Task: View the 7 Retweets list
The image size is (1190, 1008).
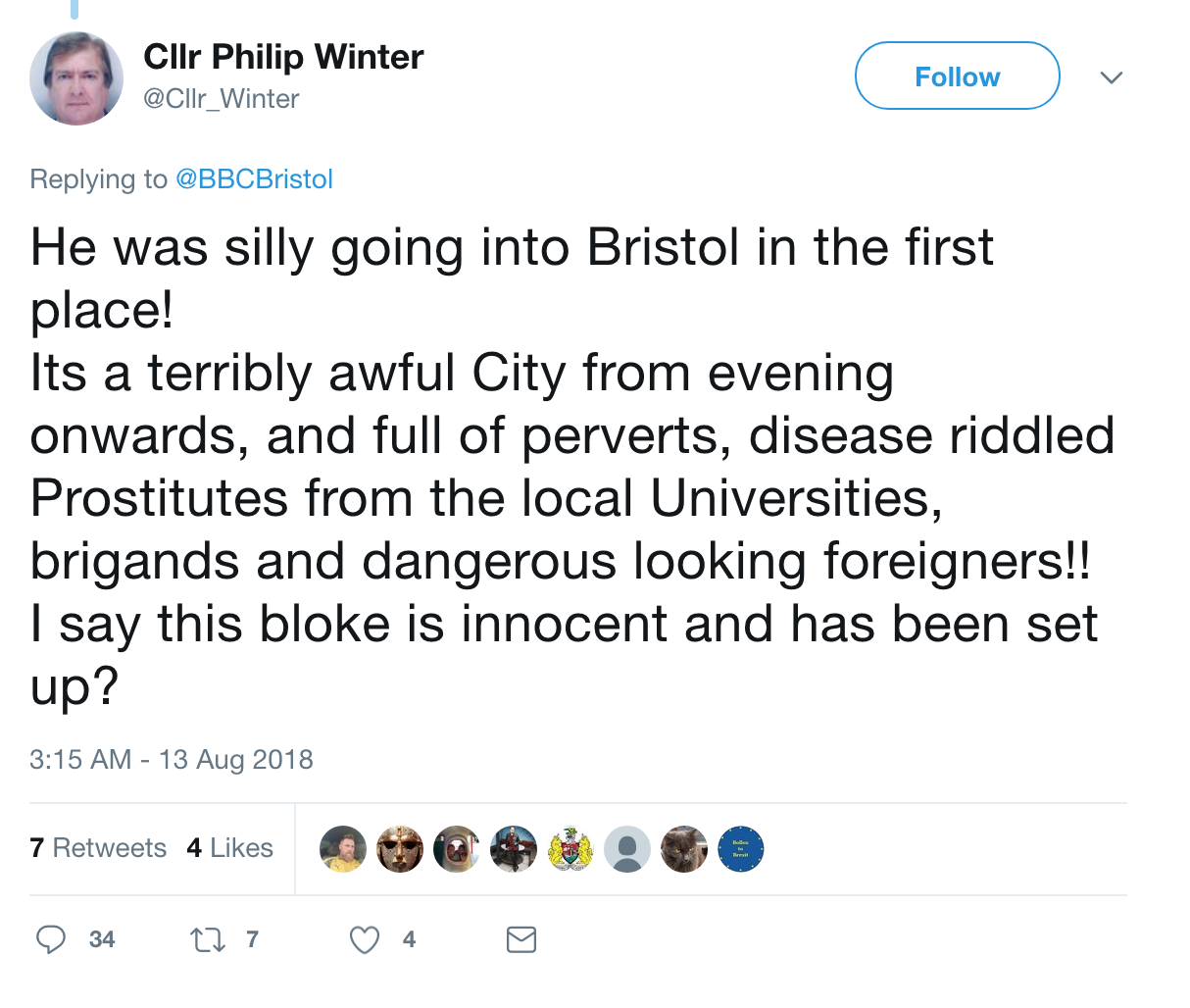Action: [98, 848]
